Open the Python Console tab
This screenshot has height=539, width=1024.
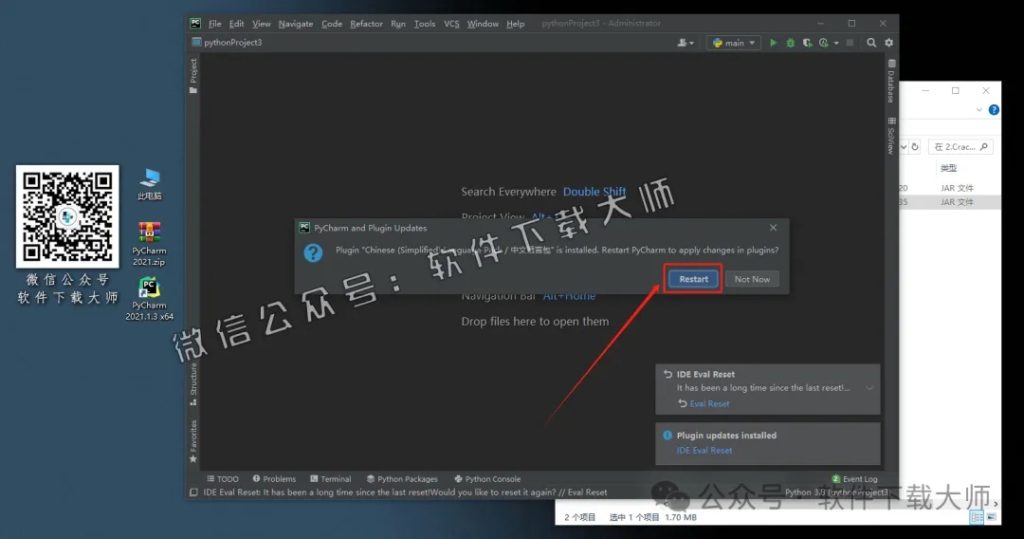[x=487, y=479]
